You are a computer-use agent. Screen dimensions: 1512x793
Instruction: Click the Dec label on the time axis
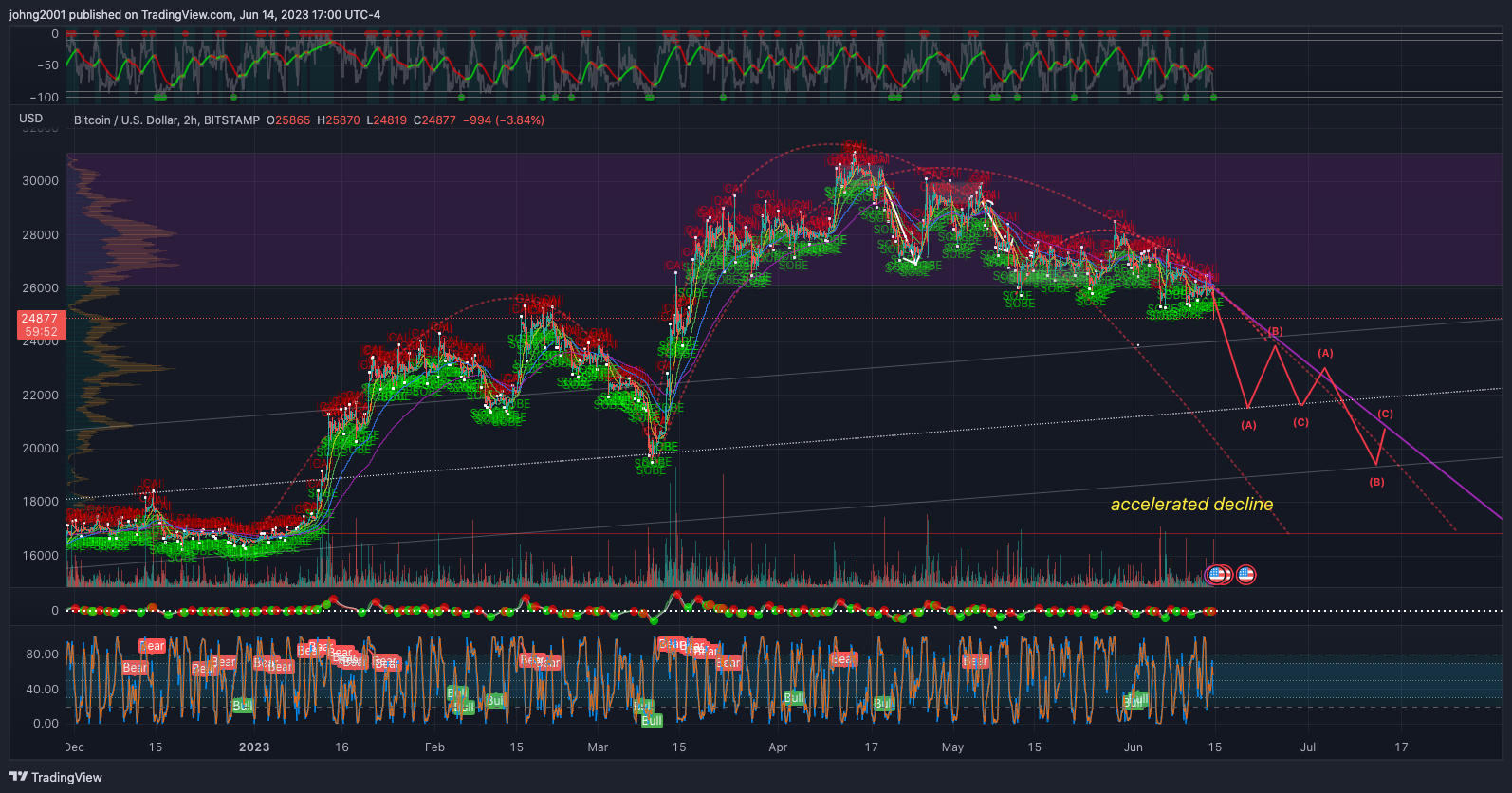point(75,747)
